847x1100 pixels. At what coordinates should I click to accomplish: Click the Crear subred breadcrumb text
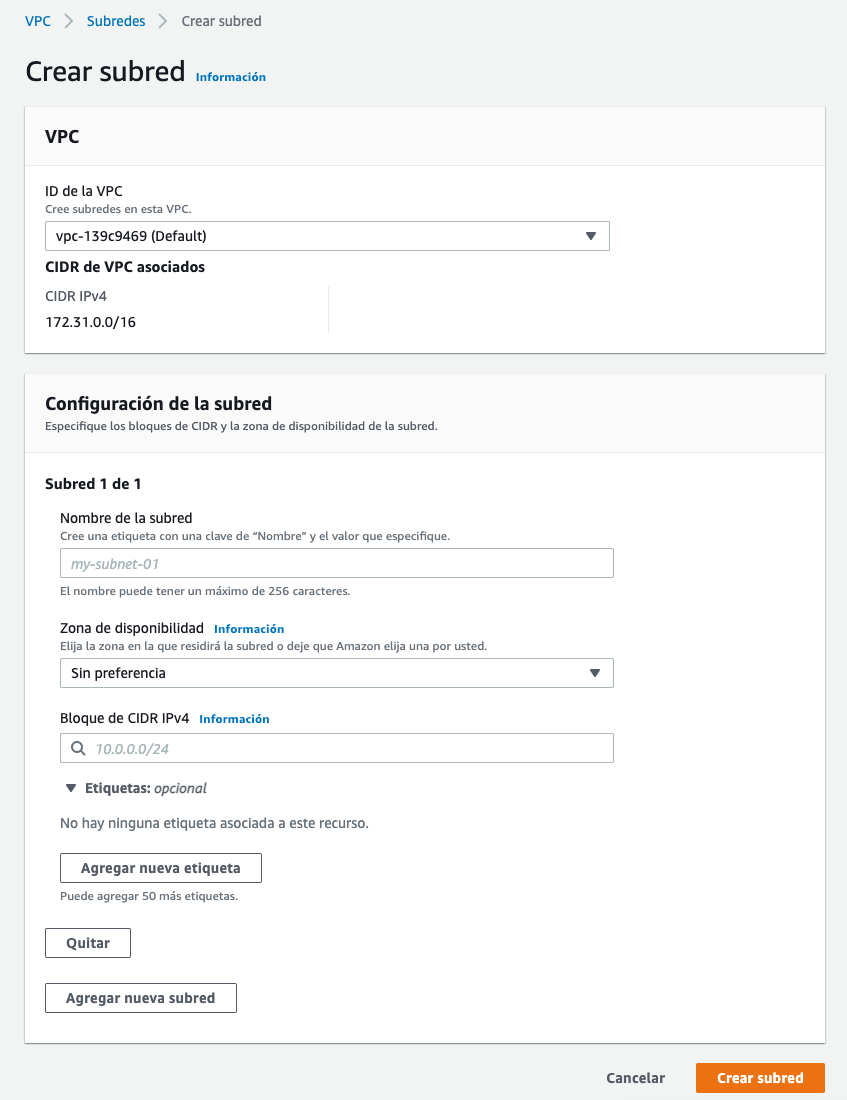pos(222,21)
